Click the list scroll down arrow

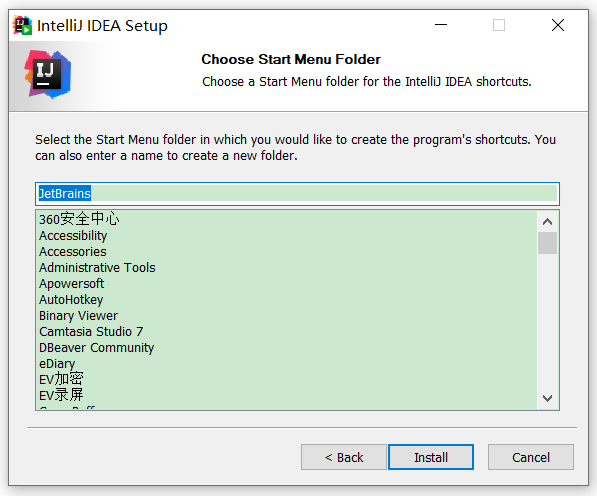click(x=548, y=398)
